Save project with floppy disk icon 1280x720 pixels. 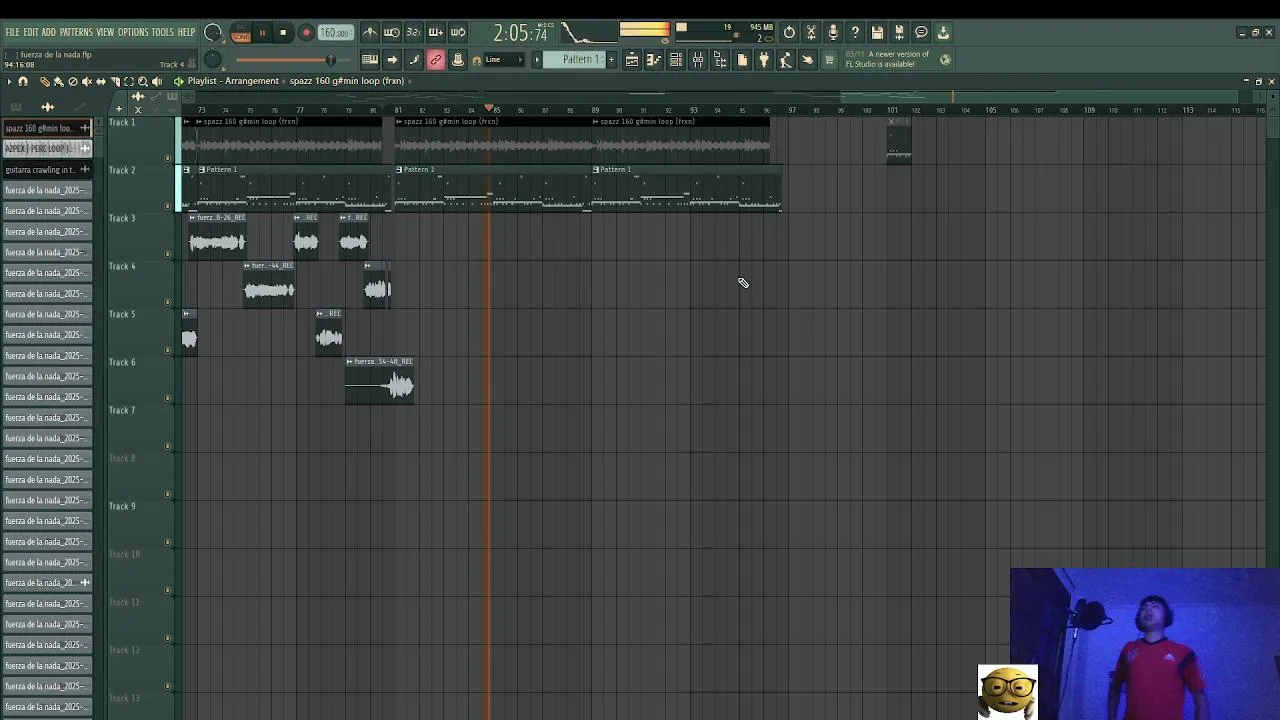(877, 32)
